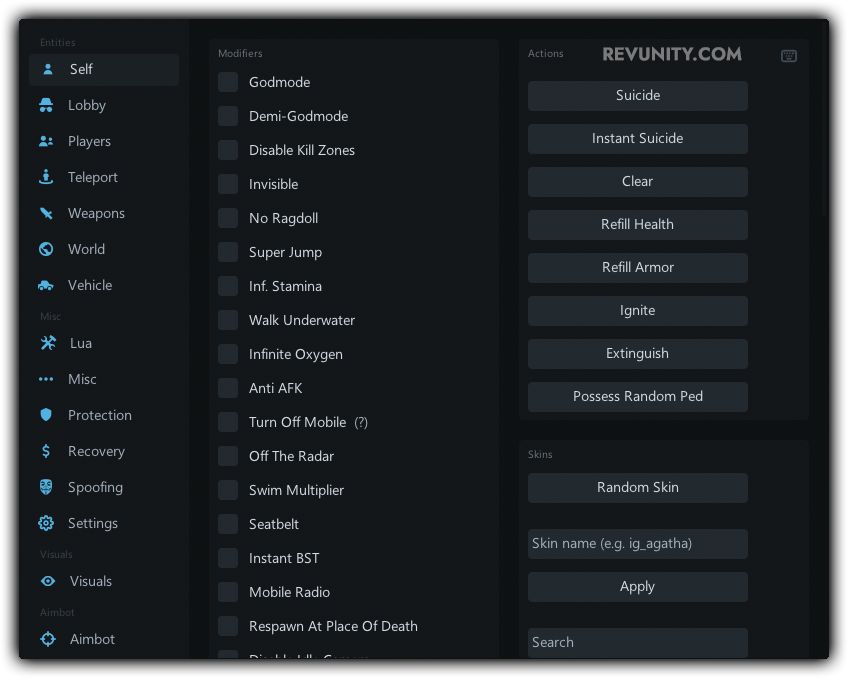Go to the Aimbot section
Screen dimensions: 848x678
(x=92, y=639)
